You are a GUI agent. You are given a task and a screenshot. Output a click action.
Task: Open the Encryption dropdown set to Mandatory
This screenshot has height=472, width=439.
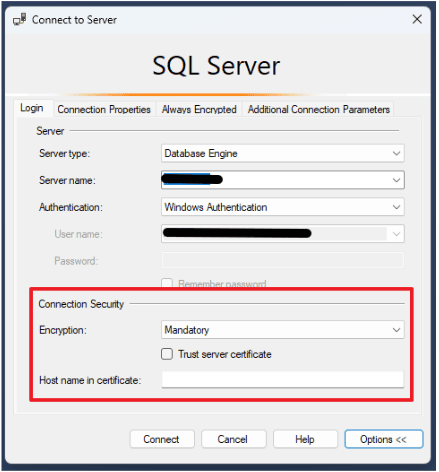[x=283, y=330]
